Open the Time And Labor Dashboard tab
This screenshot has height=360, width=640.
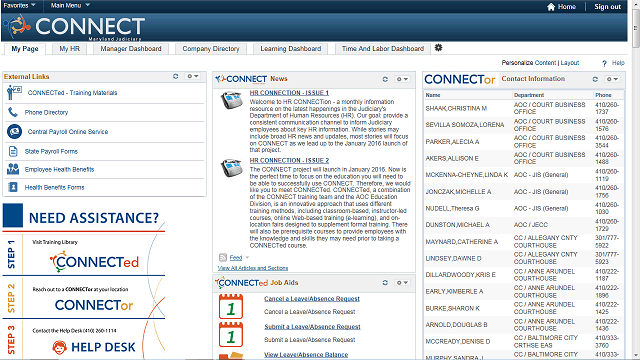point(383,49)
